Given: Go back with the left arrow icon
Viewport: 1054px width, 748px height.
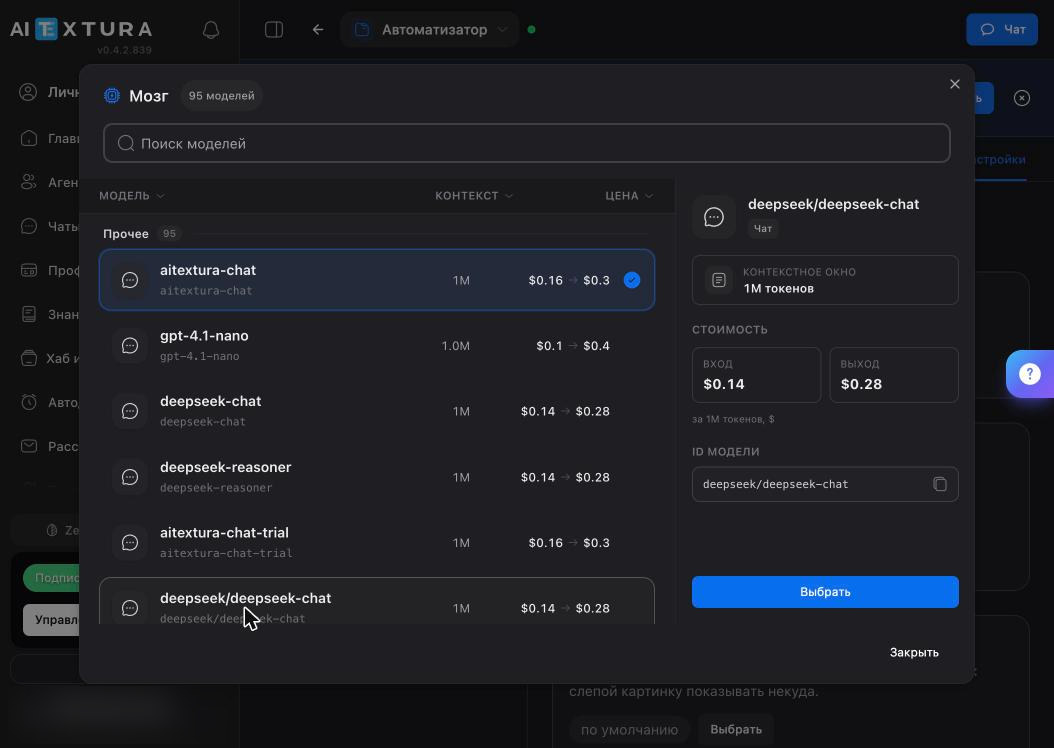Looking at the screenshot, I should [318, 30].
